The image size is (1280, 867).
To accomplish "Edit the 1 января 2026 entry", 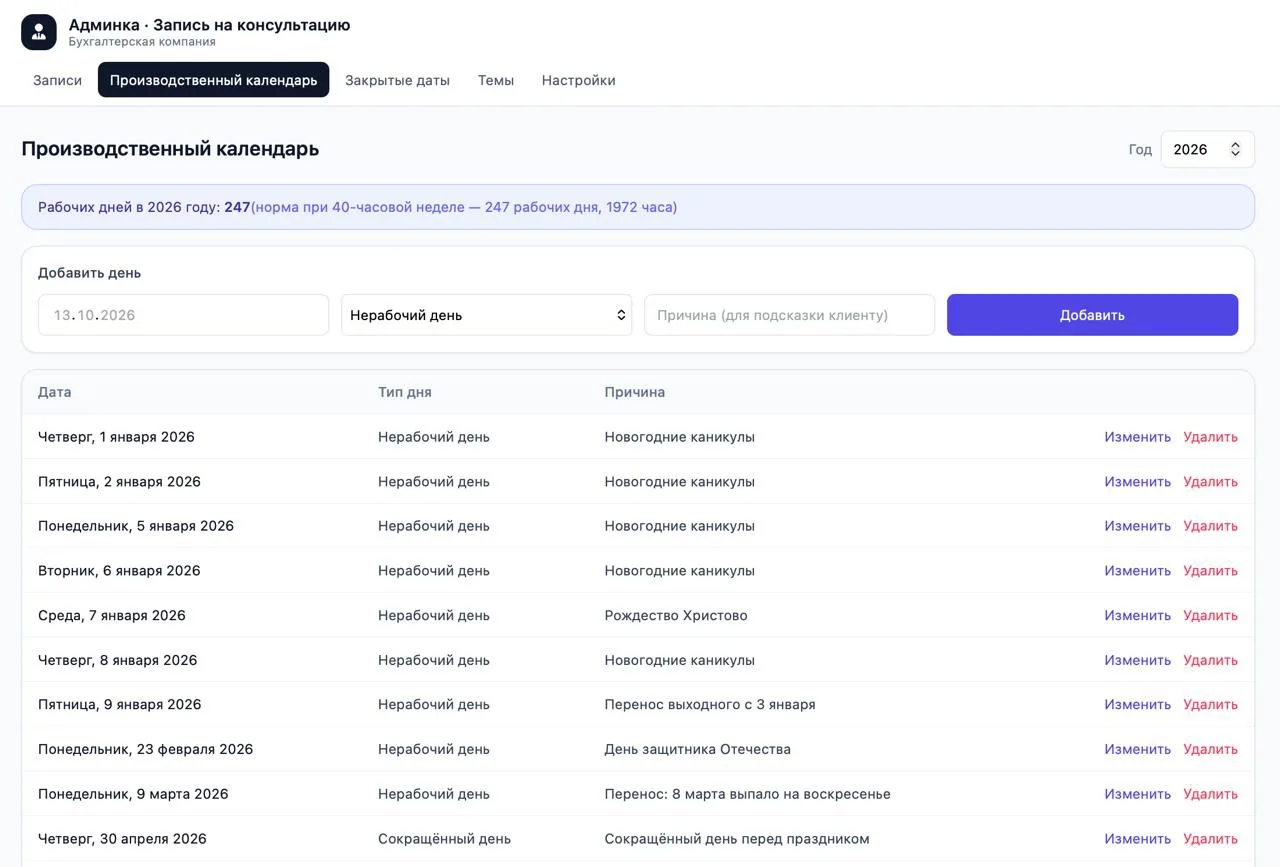I will point(1137,437).
